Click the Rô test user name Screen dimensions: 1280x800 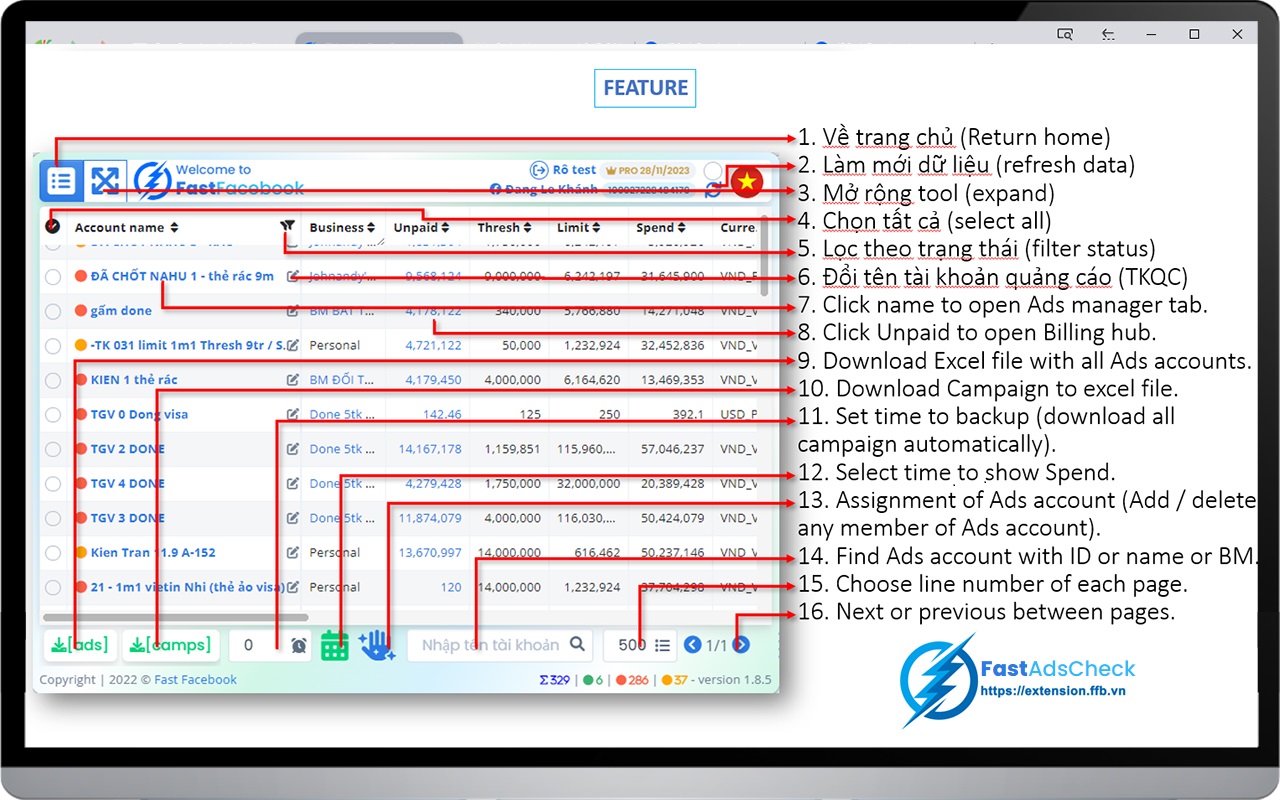[x=574, y=170]
